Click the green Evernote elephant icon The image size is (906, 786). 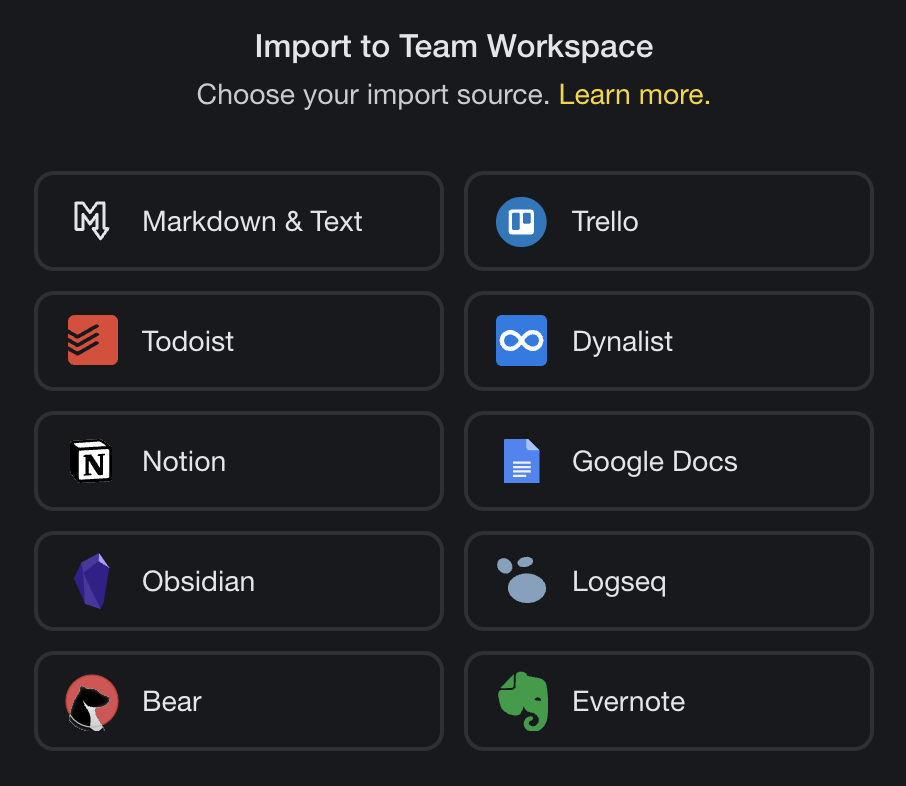point(522,701)
